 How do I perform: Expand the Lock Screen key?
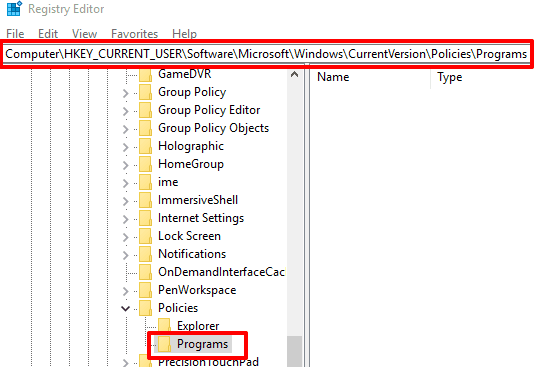126,237
